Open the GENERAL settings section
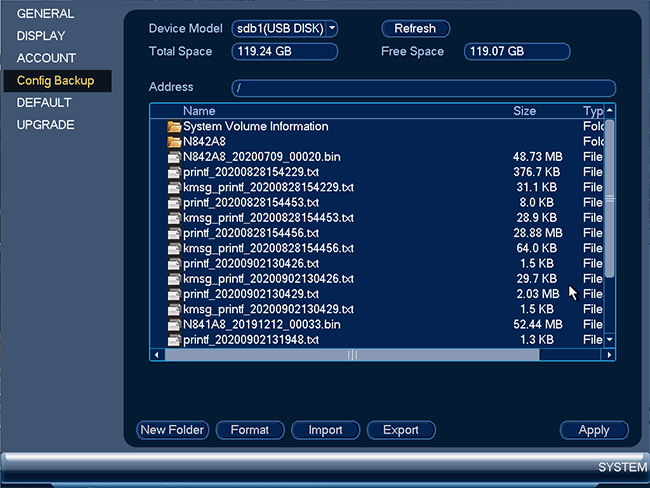 click(x=46, y=14)
